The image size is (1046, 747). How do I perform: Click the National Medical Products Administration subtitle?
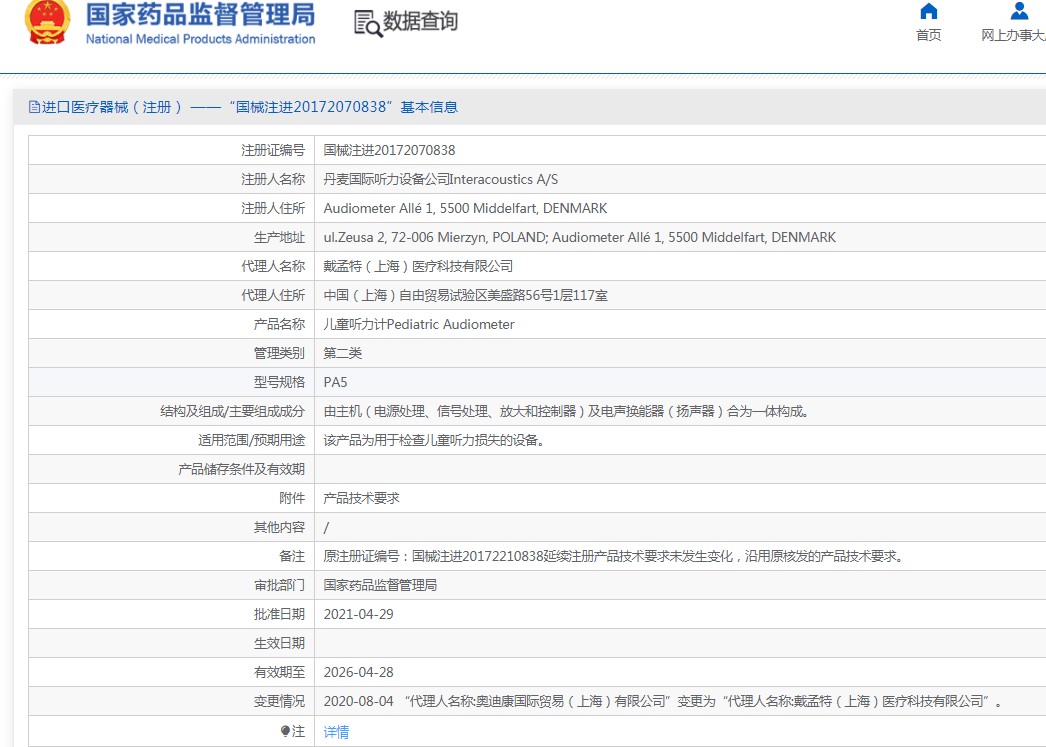point(200,39)
